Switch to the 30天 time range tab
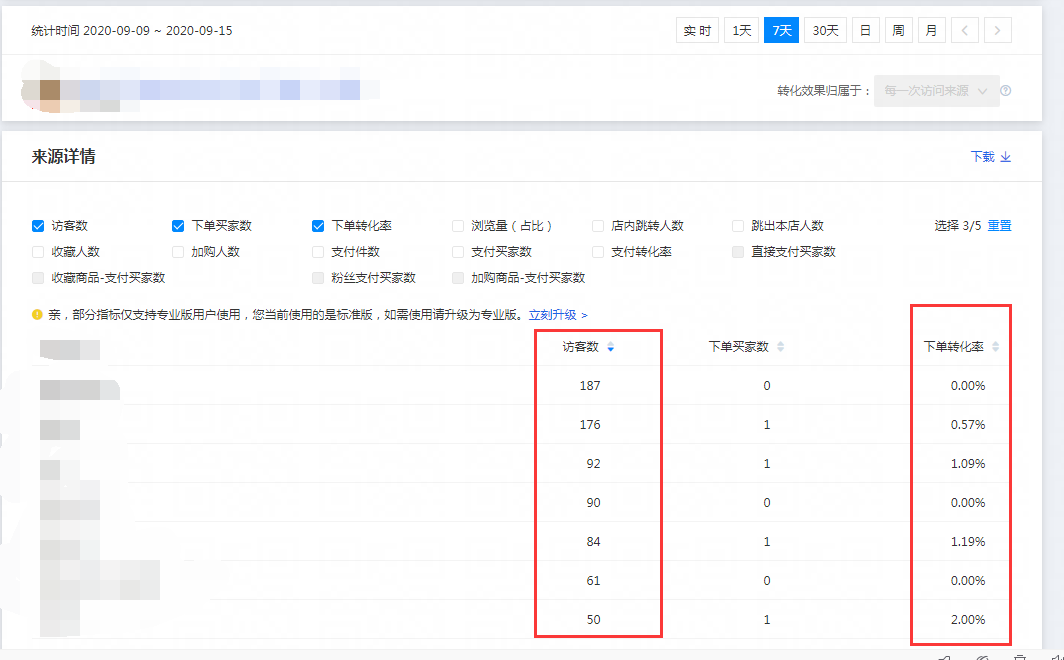Screen dimensions: 1064x660 point(825,31)
